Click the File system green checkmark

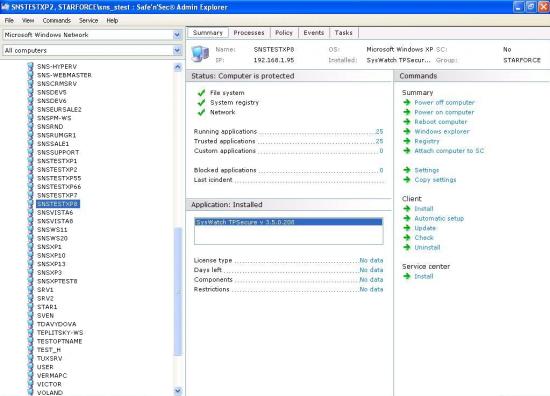[x=201, y=93]
